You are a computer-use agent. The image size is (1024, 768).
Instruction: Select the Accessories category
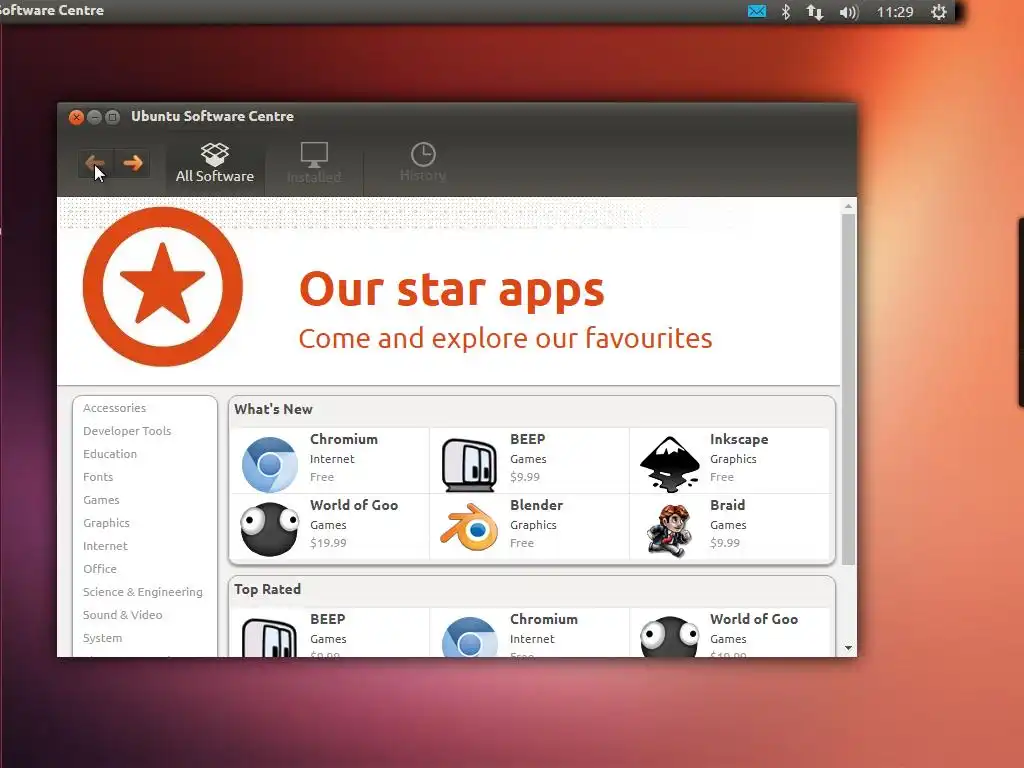(x=114, y=408)
